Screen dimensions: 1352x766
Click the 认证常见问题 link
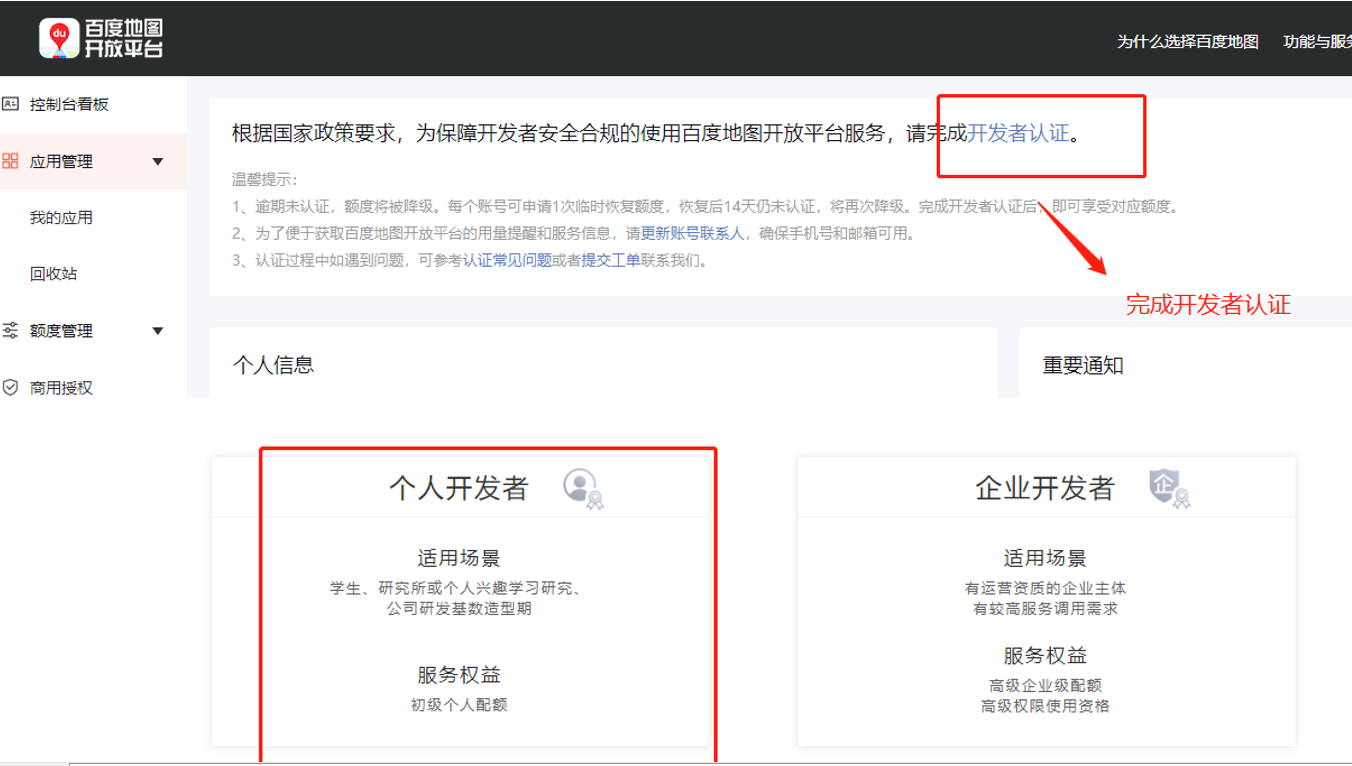tap(507, 261)
